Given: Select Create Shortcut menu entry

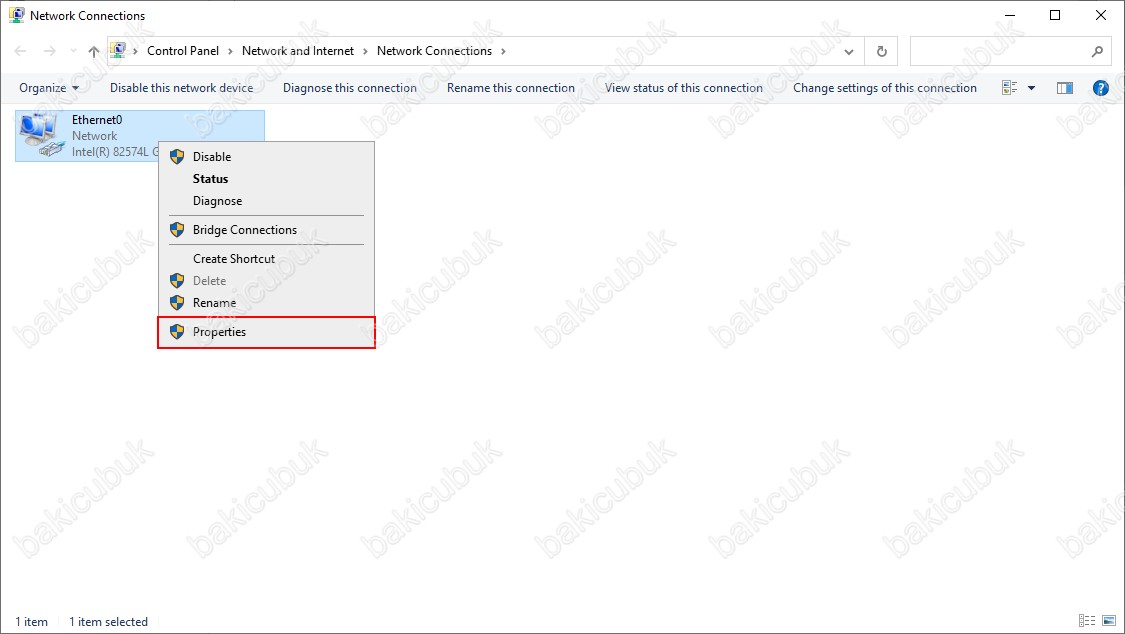Looking at the screenshot, I should click(x=266, y=259).
